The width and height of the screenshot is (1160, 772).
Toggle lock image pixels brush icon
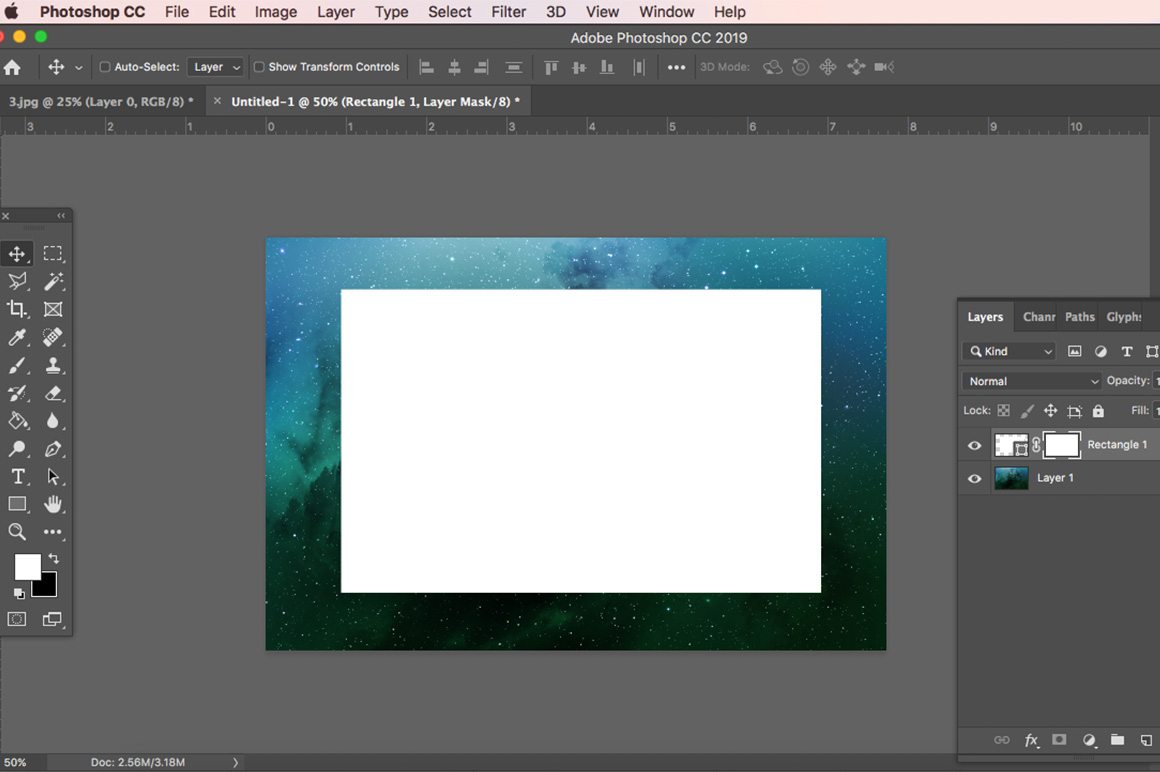1028,410
